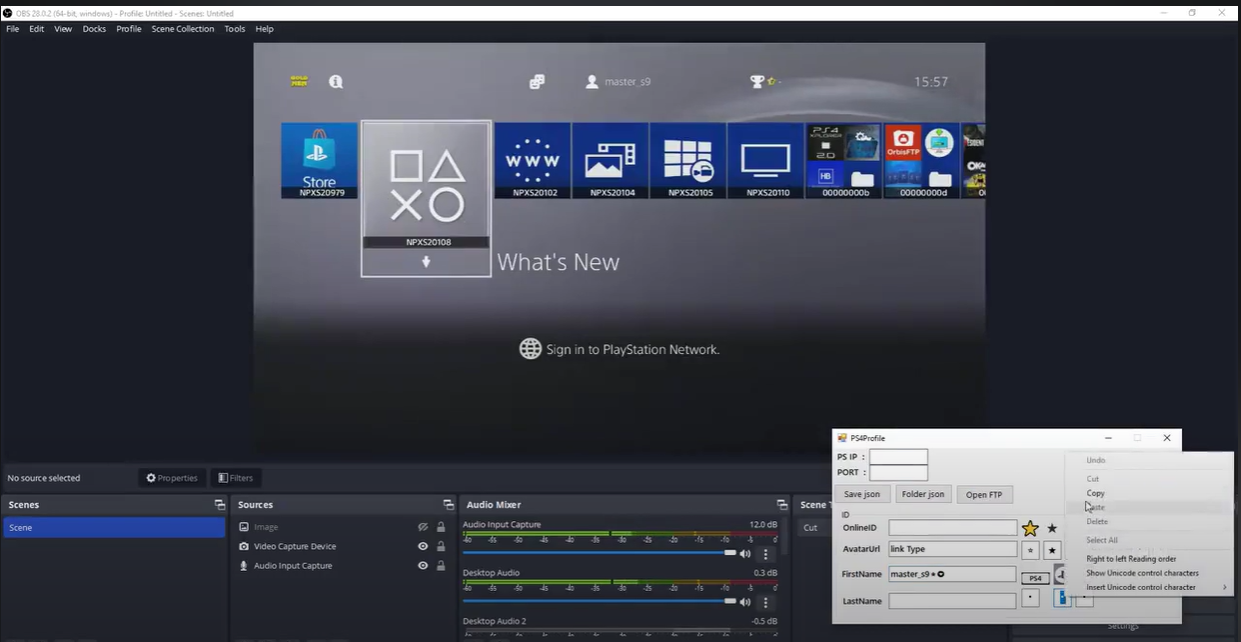The image size is (1241, 642).
Task: Open the Internet Browser www tile
Action: (533, 160)
